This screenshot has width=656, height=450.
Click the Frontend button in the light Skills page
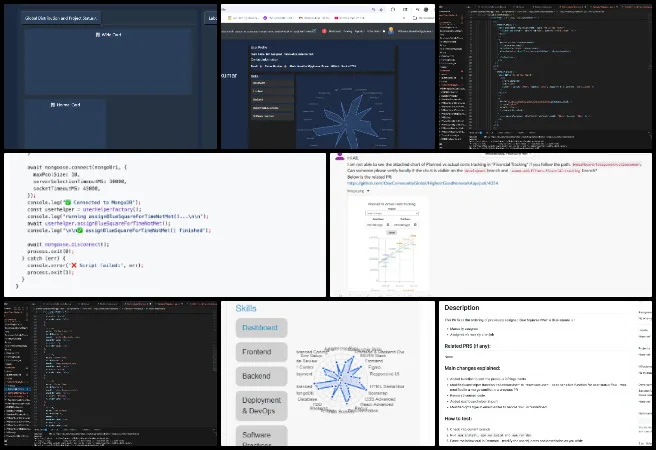click(x=261, y=352)
